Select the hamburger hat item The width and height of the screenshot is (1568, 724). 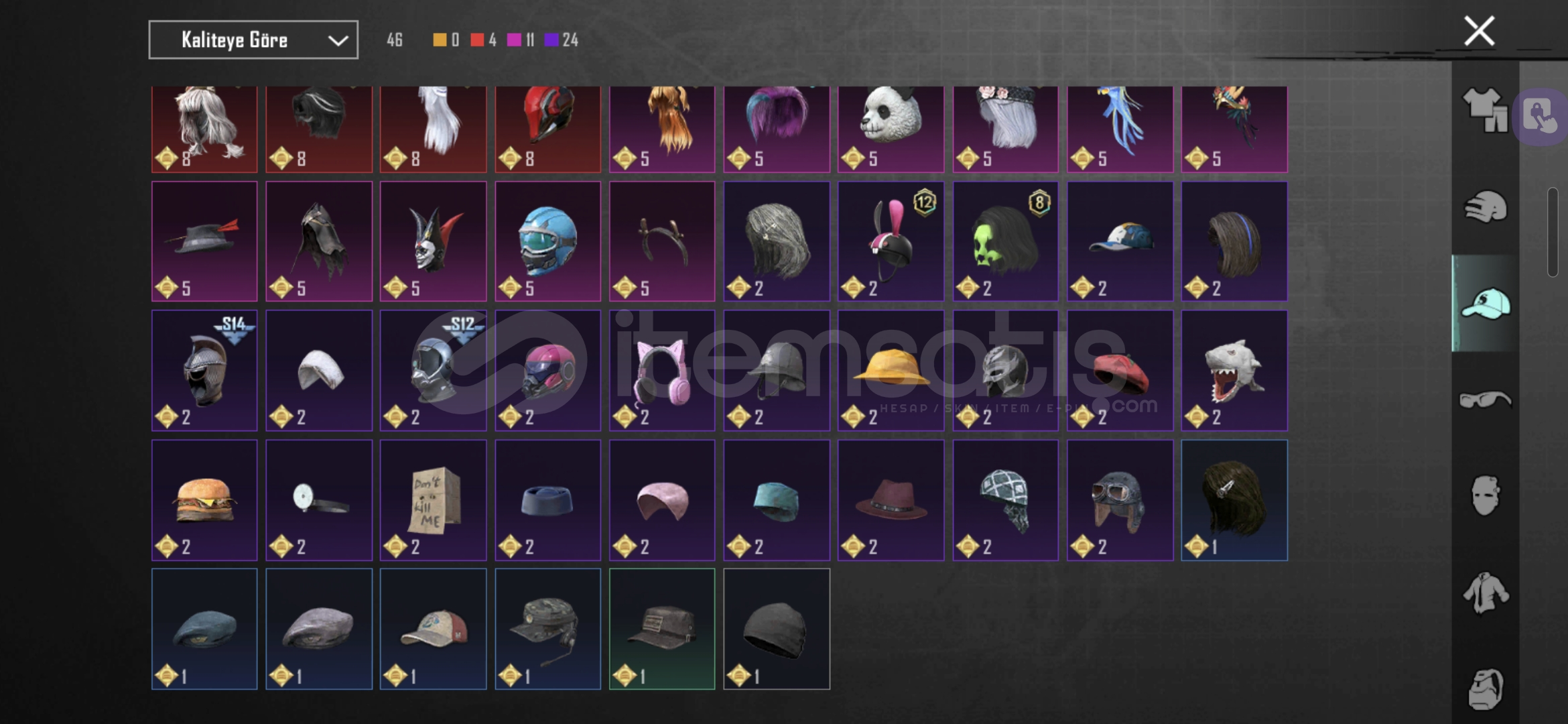pyautogui.click(x=204, y=500)
